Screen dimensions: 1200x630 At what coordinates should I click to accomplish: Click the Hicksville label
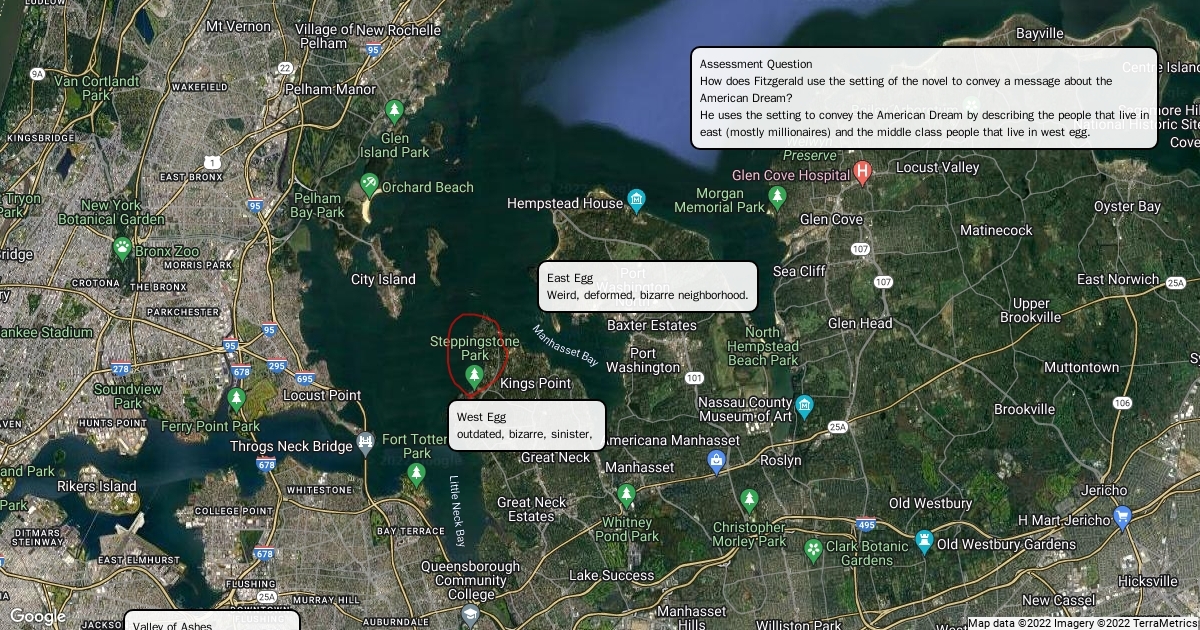1148,581
